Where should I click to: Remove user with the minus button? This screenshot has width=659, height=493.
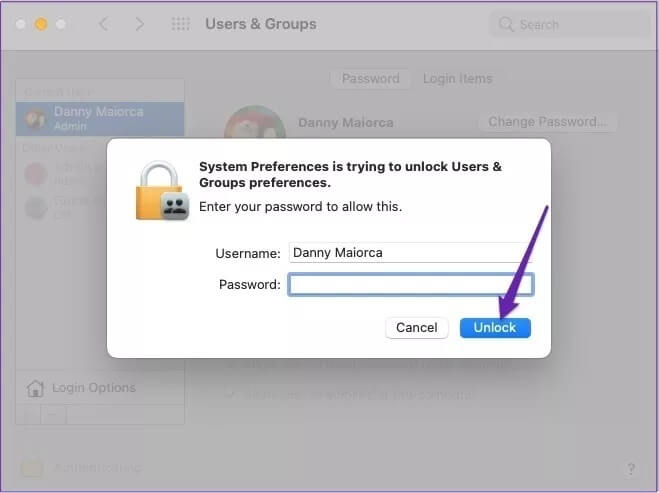click(53, 414)
